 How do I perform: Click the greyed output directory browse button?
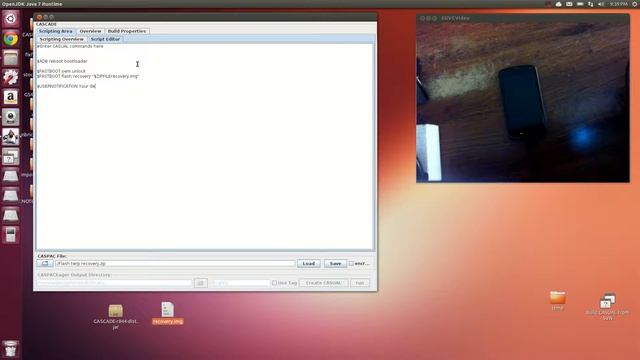(x=200, y=283)
